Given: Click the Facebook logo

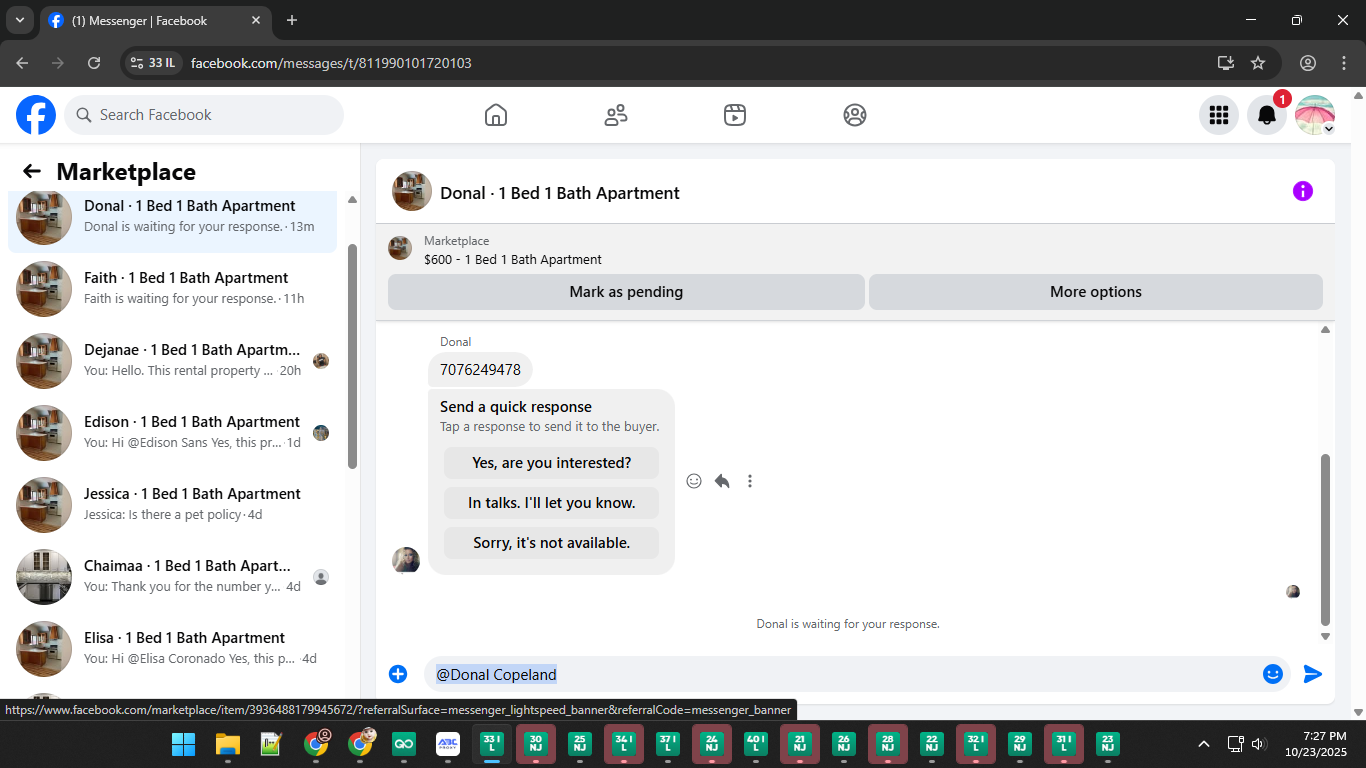Looking at the screenshot, I should pos(36,115).
